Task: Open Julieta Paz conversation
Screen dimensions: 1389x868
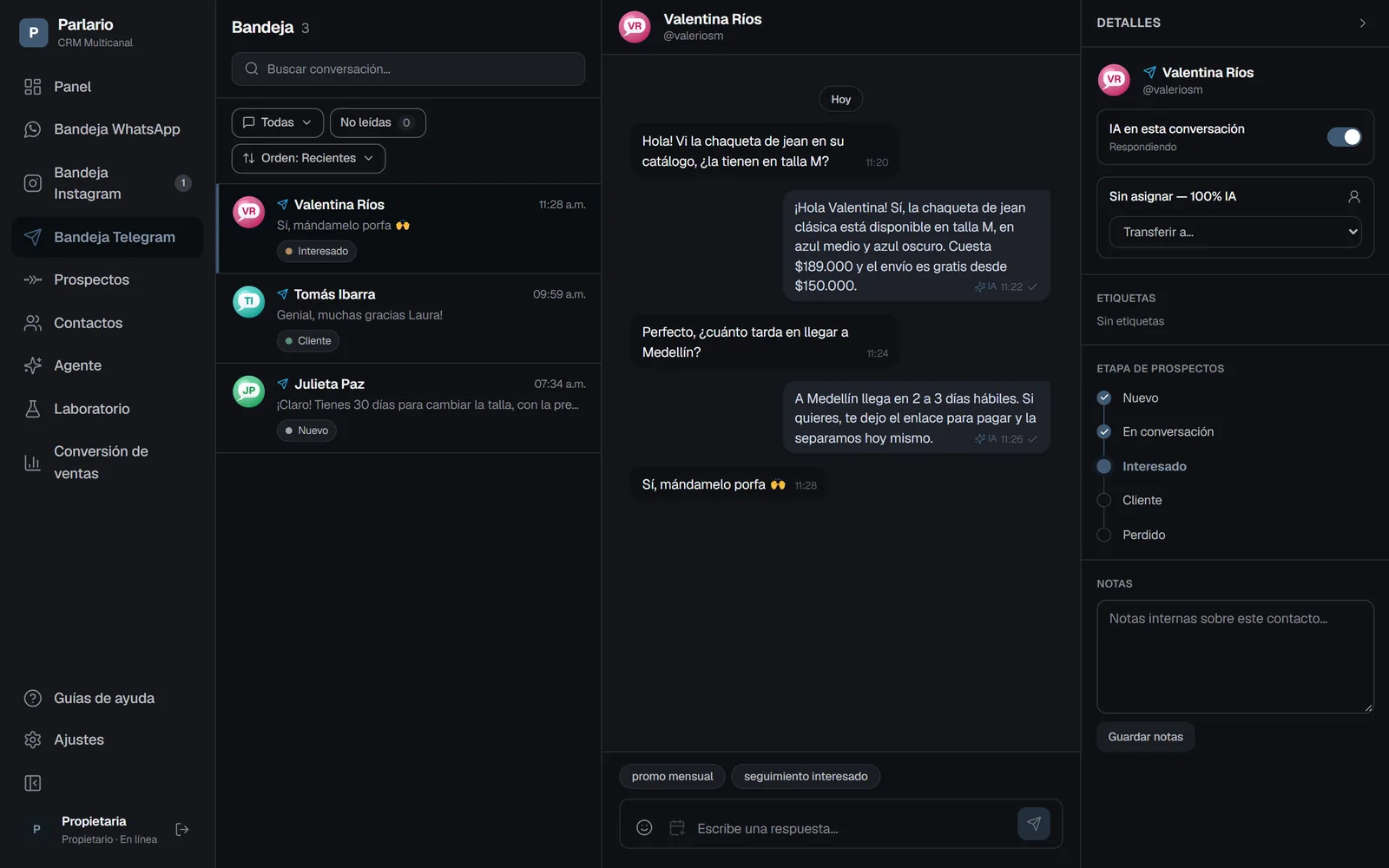Action: pos(409,408)
